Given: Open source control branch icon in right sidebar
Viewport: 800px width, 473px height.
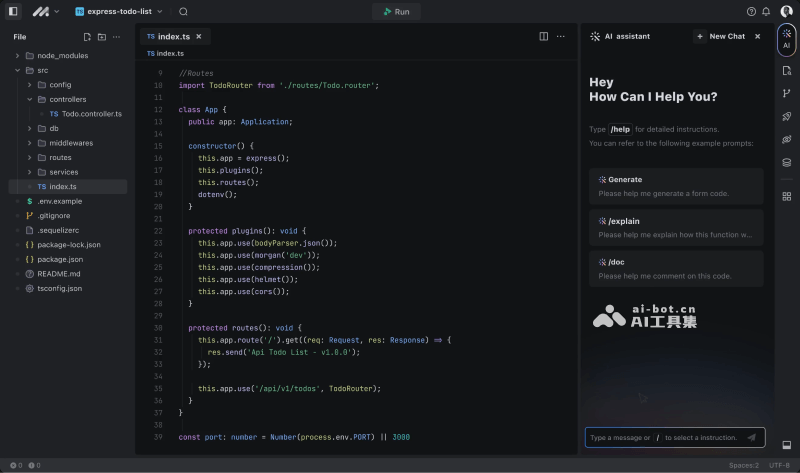Looking at the screenshot, I should [x=787, y=93].
